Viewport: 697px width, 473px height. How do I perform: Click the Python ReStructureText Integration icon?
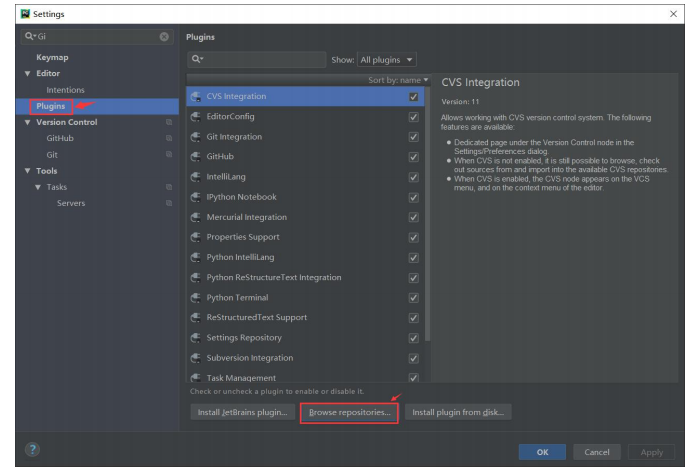click(196, 278)
